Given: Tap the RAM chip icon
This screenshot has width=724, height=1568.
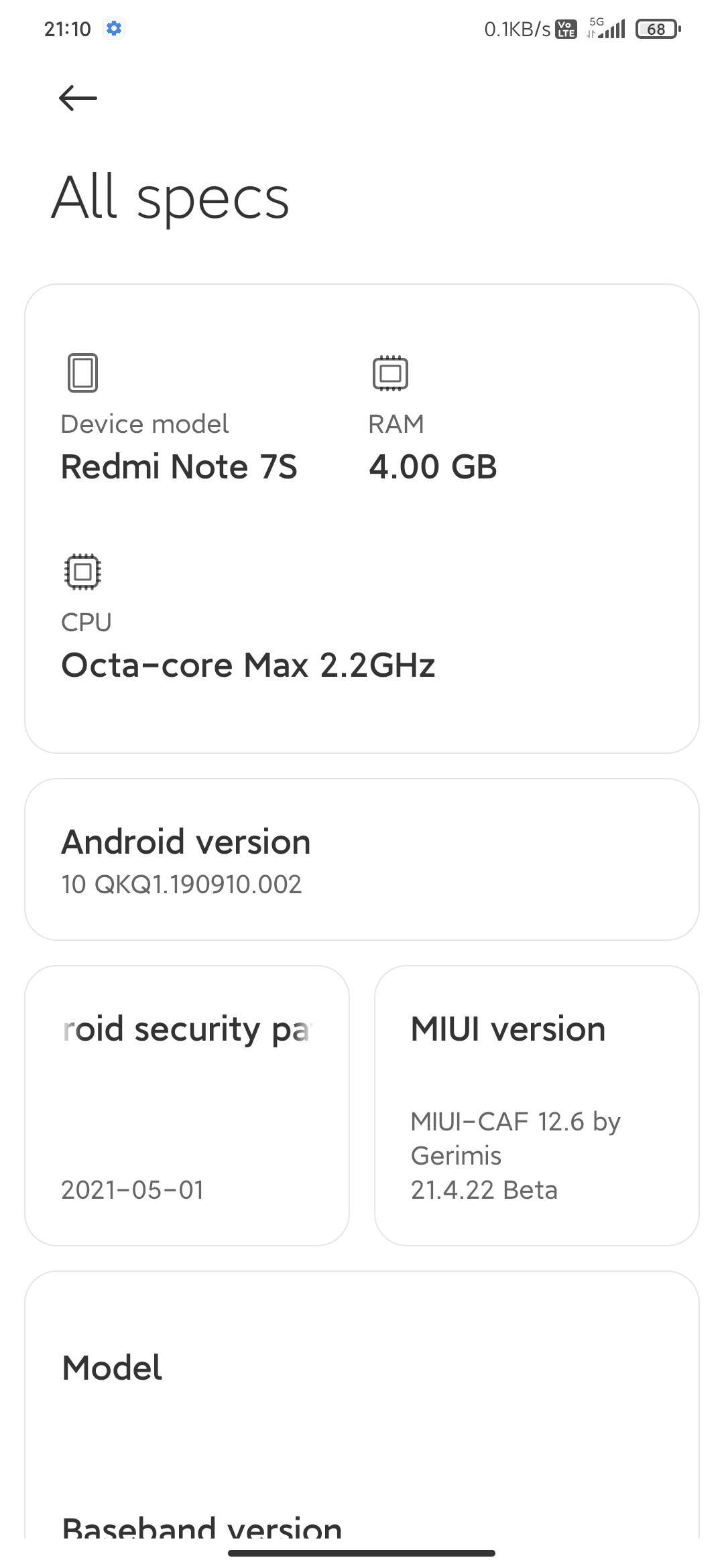Looking at the screenshot, I should (390, 373).
